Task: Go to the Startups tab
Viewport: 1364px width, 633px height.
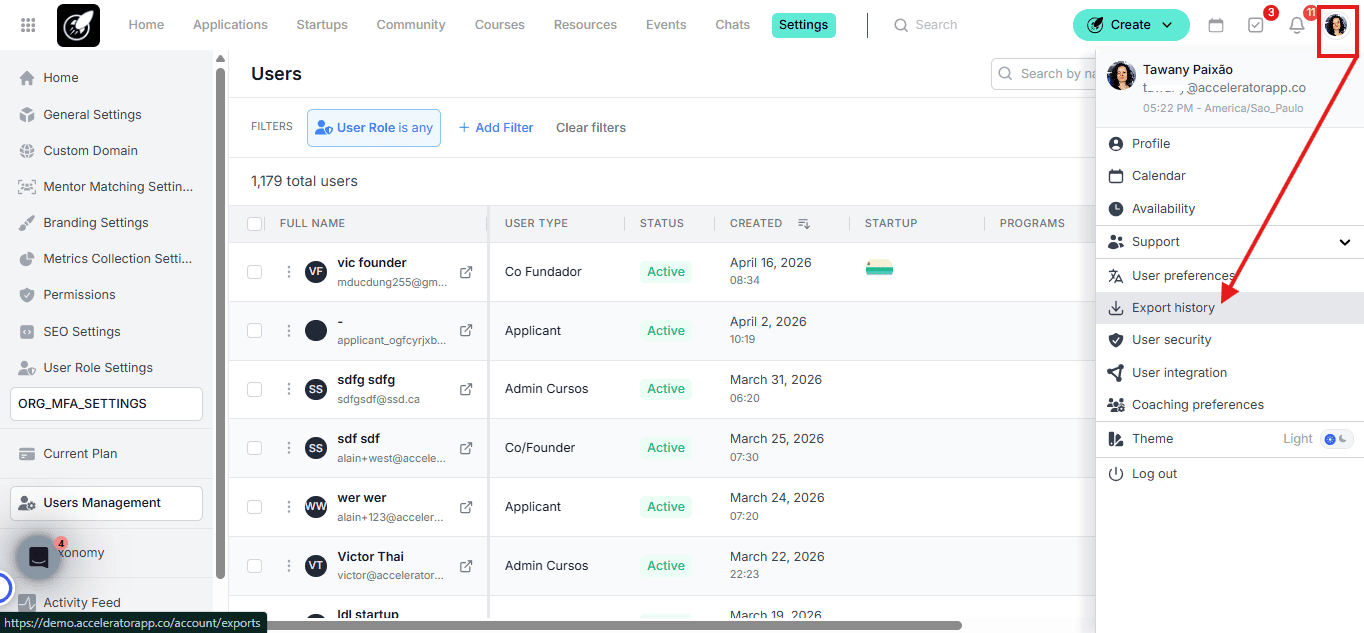Action: tap(322, 25)
